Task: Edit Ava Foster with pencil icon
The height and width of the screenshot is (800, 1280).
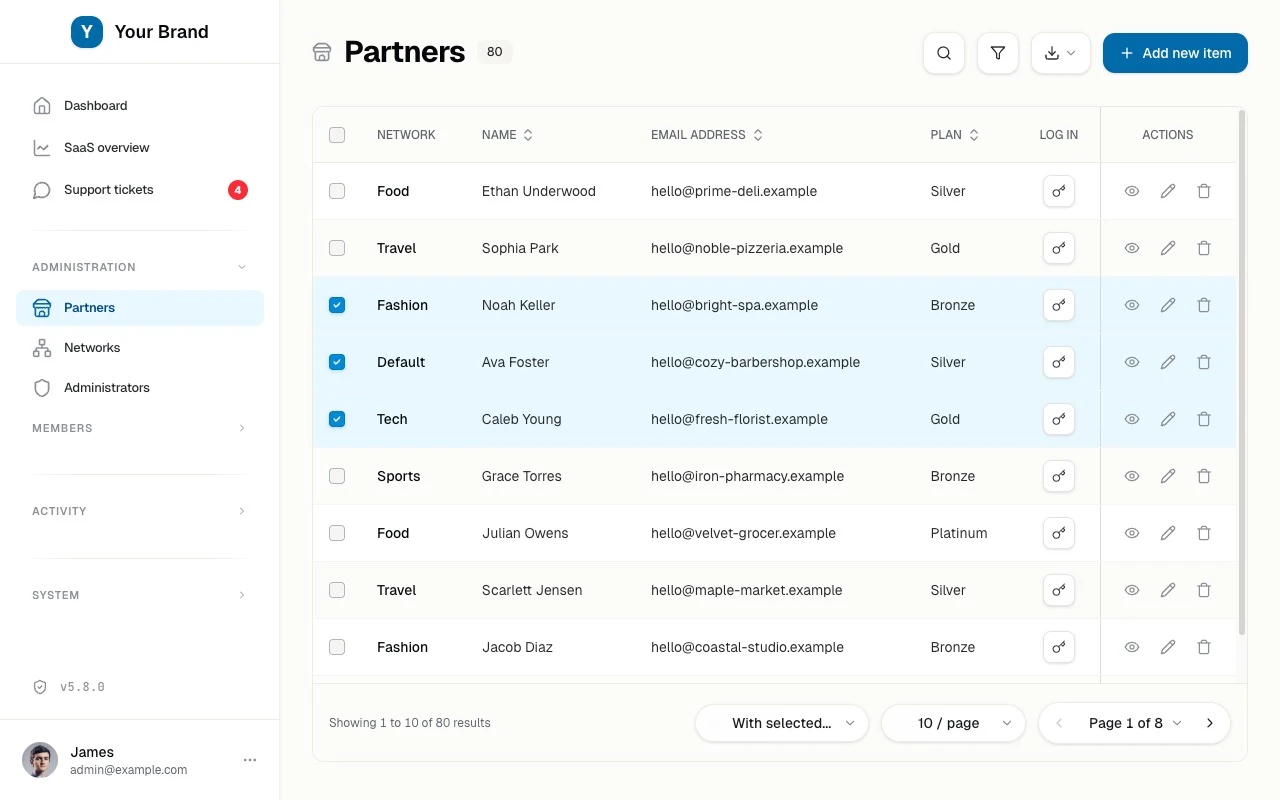Action: click(x=1168, y=362)
